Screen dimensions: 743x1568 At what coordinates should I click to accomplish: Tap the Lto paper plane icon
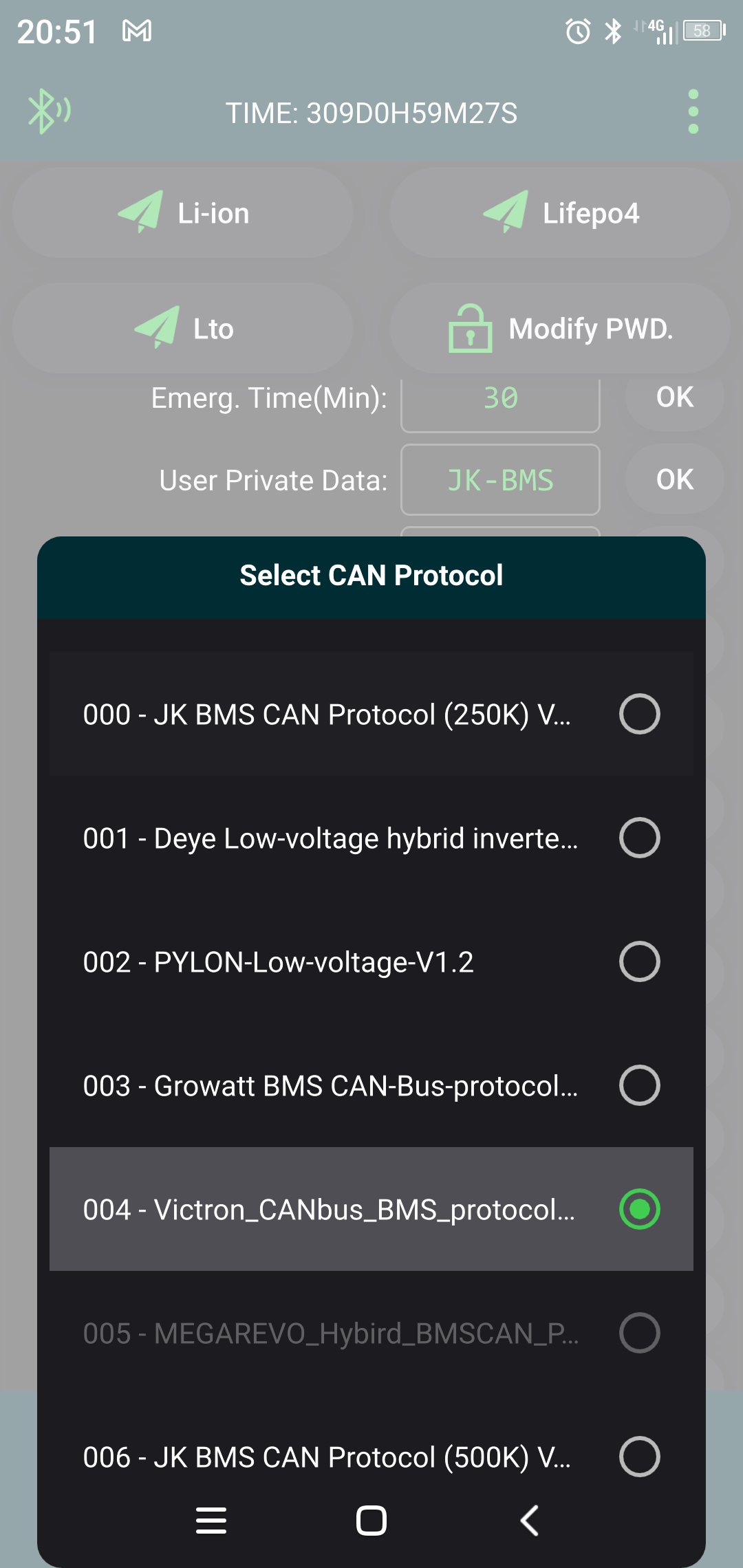click(x=157, y=327)
